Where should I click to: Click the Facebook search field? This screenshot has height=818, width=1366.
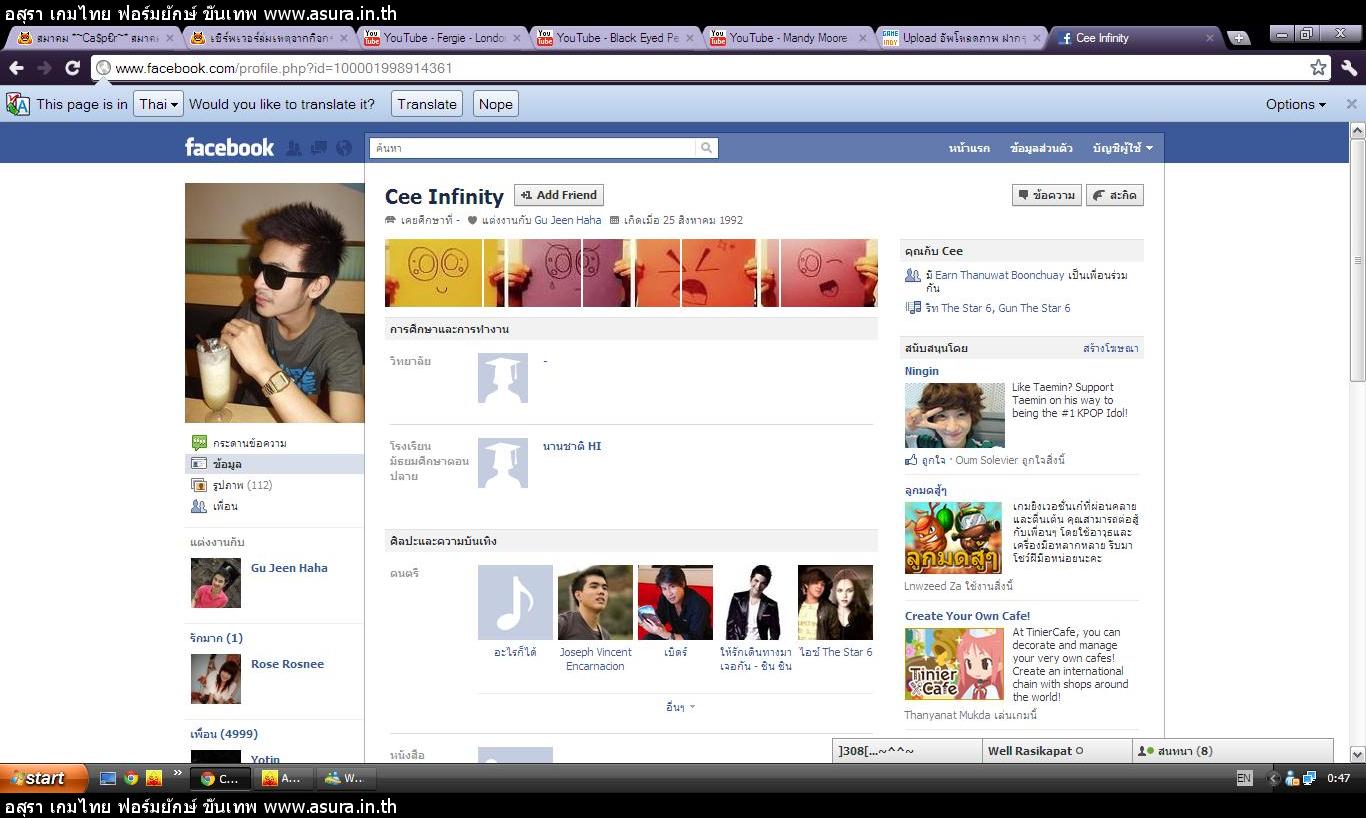coord(533,148)
